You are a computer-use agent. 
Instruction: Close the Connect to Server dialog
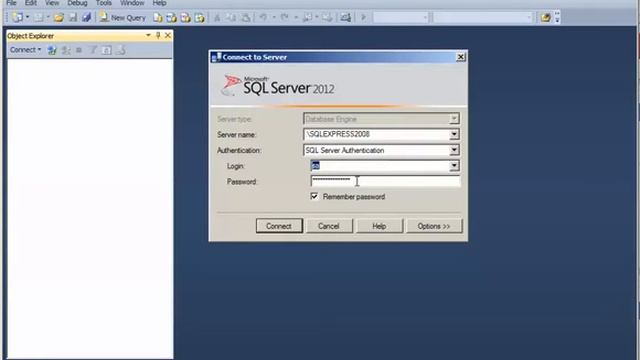(x=460, y=57)
